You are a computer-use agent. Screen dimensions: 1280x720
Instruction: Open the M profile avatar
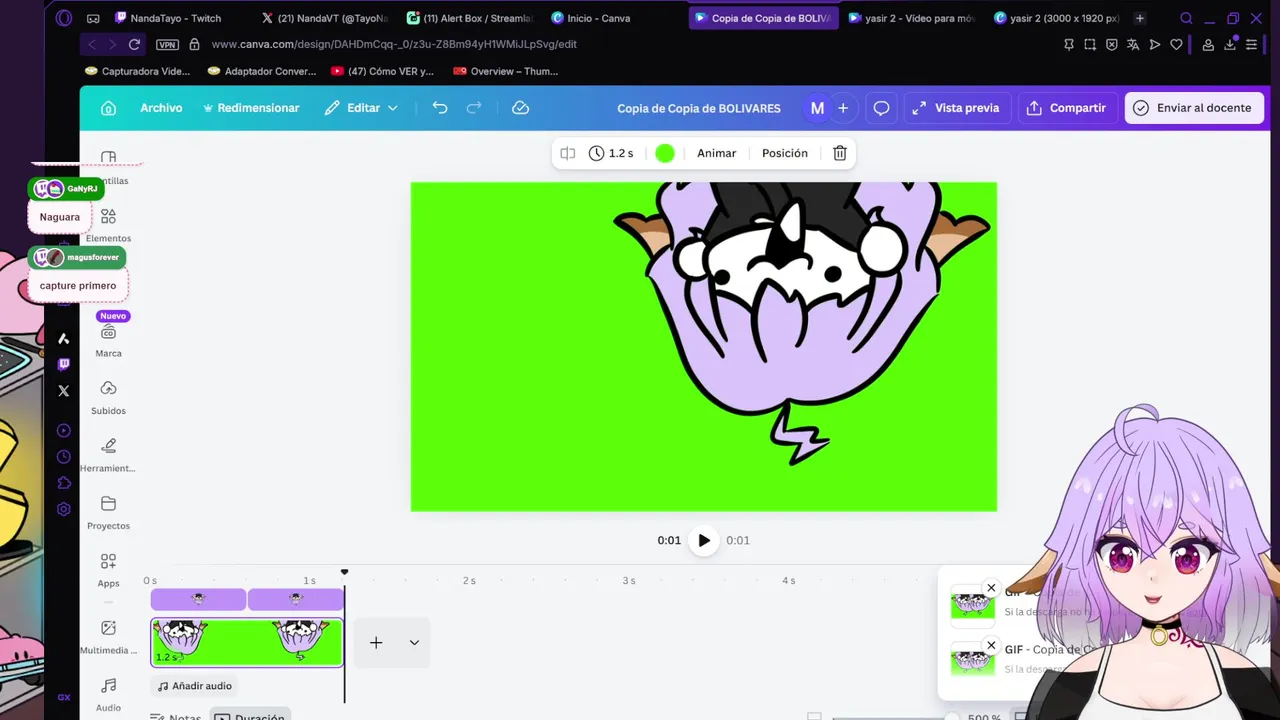(817, 108)
